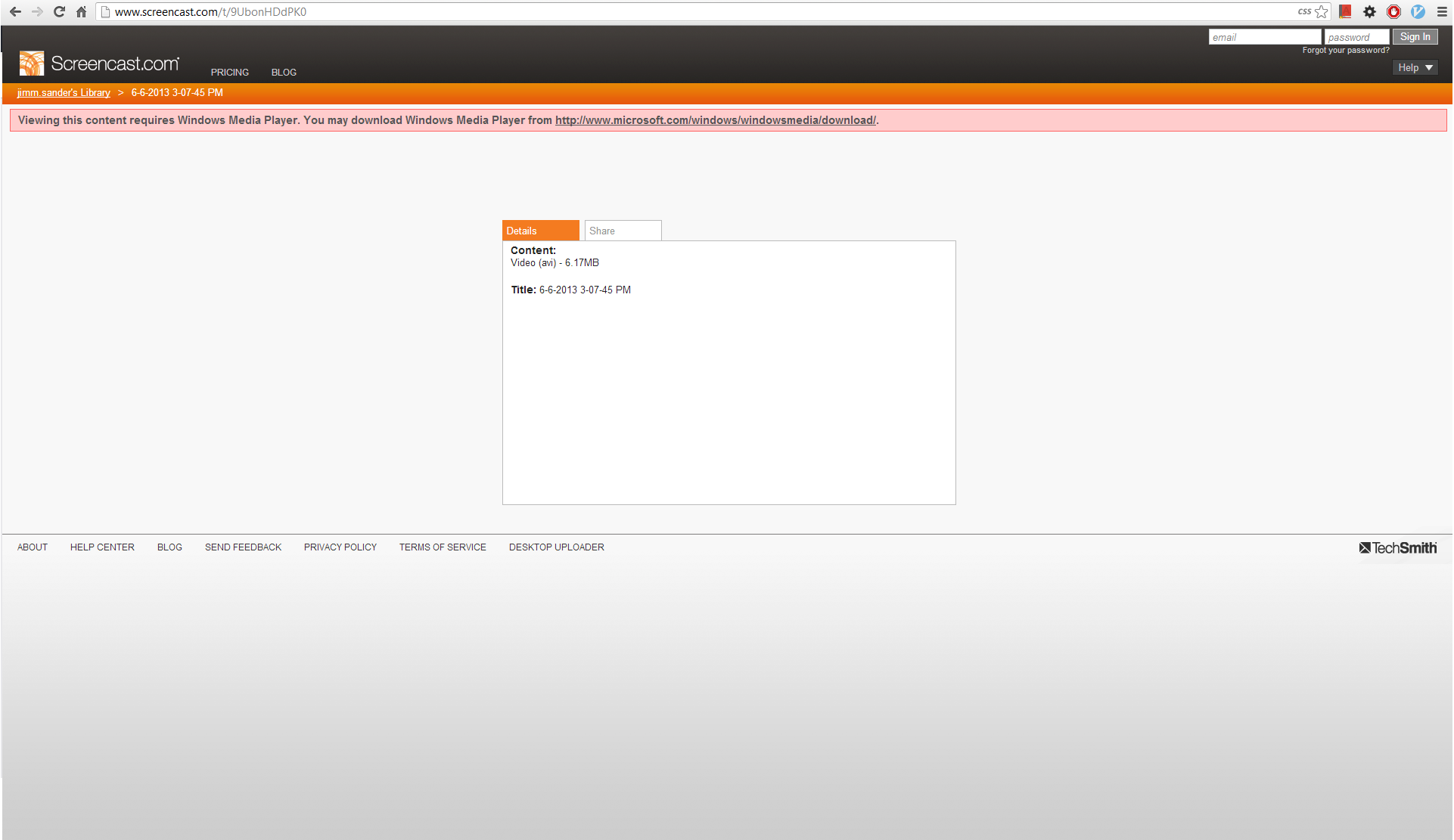Open the Forgot your password link
The width and height of the screenshot is (1454, 840).
point(1345,51)
